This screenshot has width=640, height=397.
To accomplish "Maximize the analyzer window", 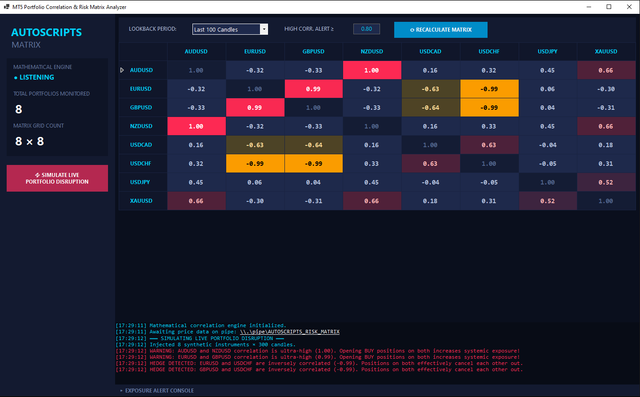I will 609,7.
